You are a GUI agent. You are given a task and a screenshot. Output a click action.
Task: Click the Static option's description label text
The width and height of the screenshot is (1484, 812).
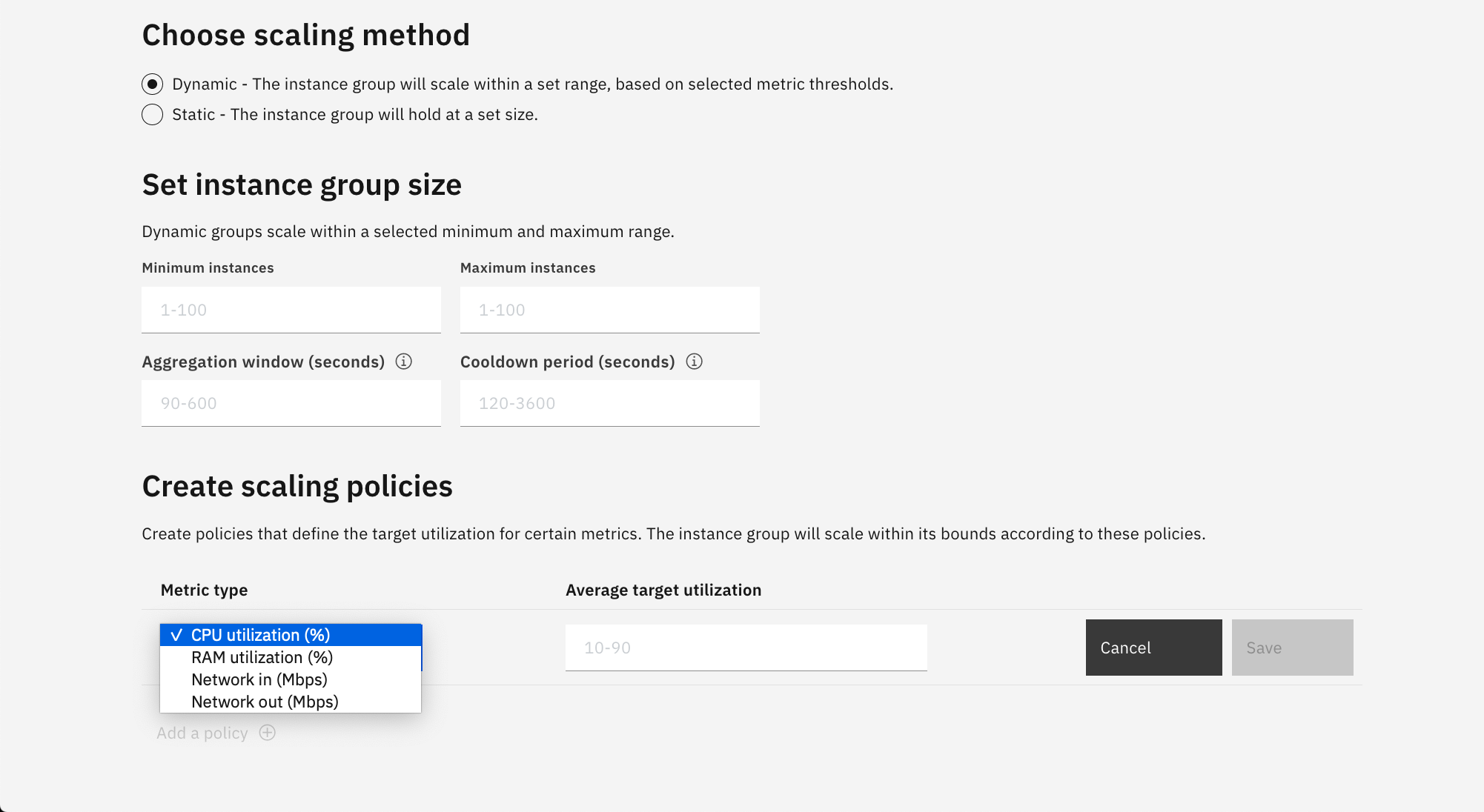click(x=354, y=115)
